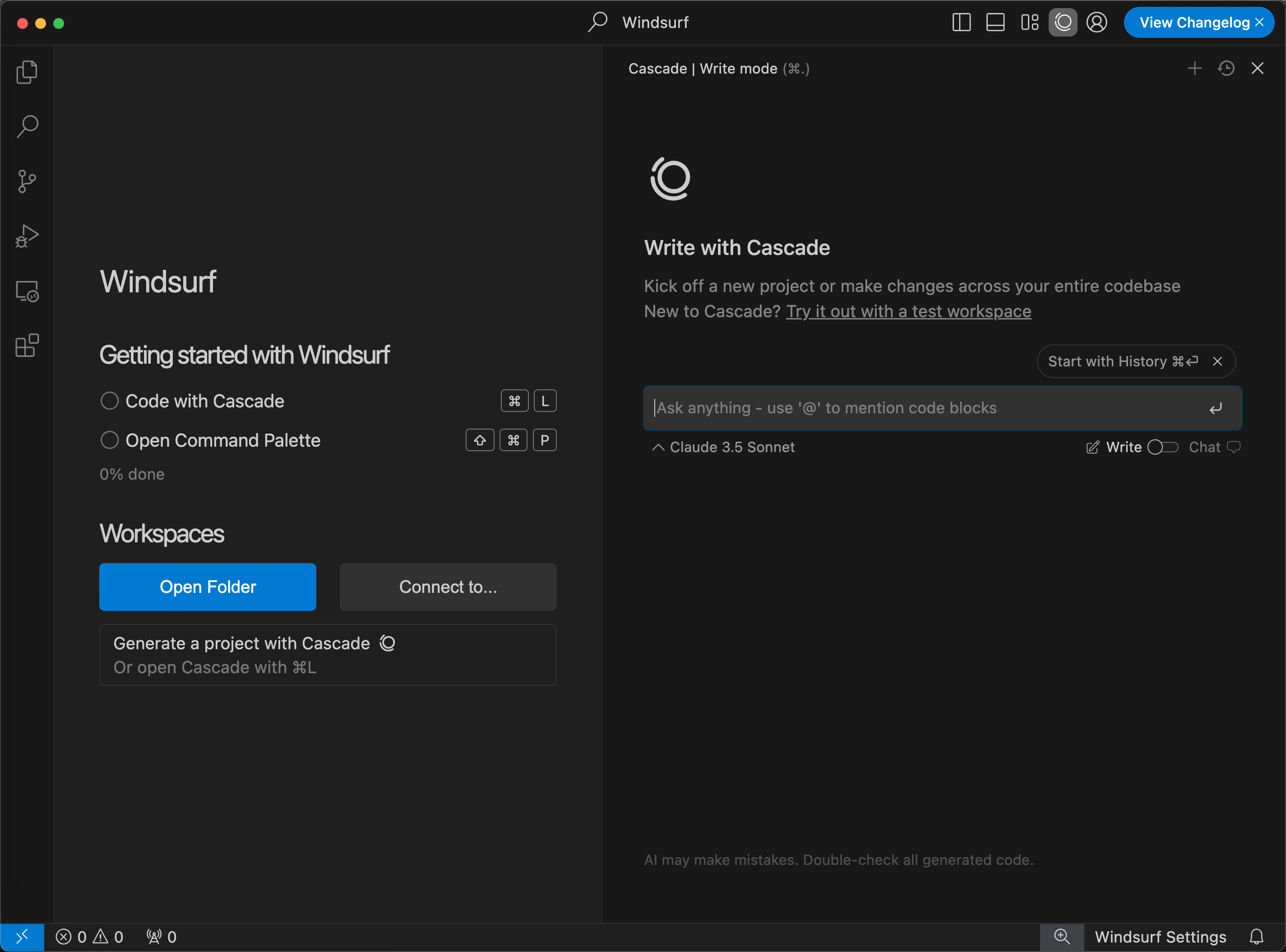The image size is (1286, 952).
Task: Click the Open Folder button
Action: pyautogui.click(x=208, y=587)
